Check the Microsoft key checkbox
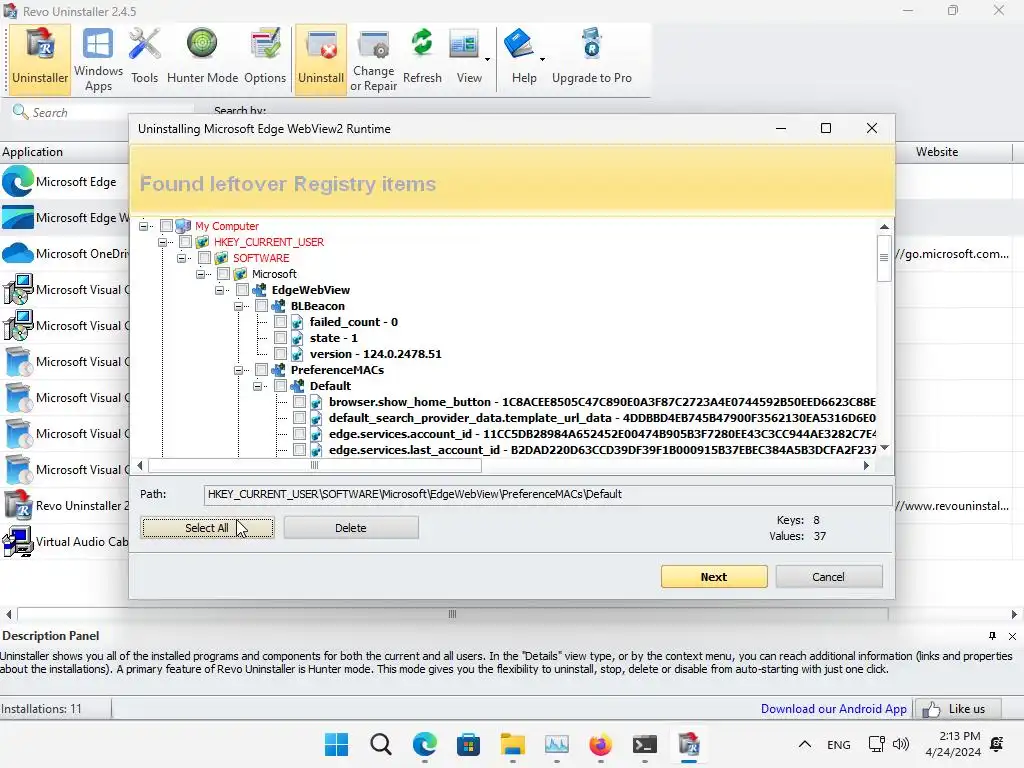Screen dimensions: 1024x768 pos(223,274)
